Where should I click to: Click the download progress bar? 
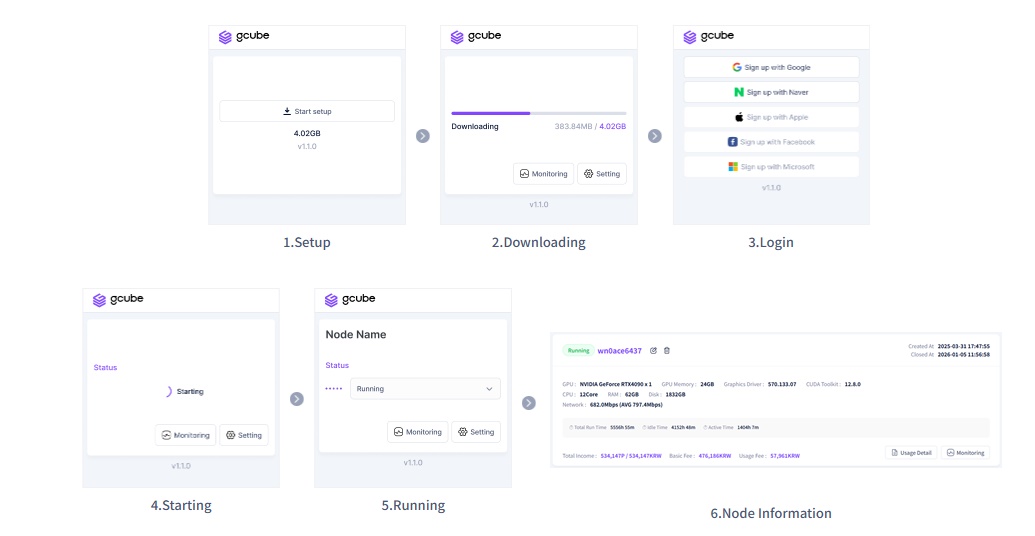click(539, 114)
